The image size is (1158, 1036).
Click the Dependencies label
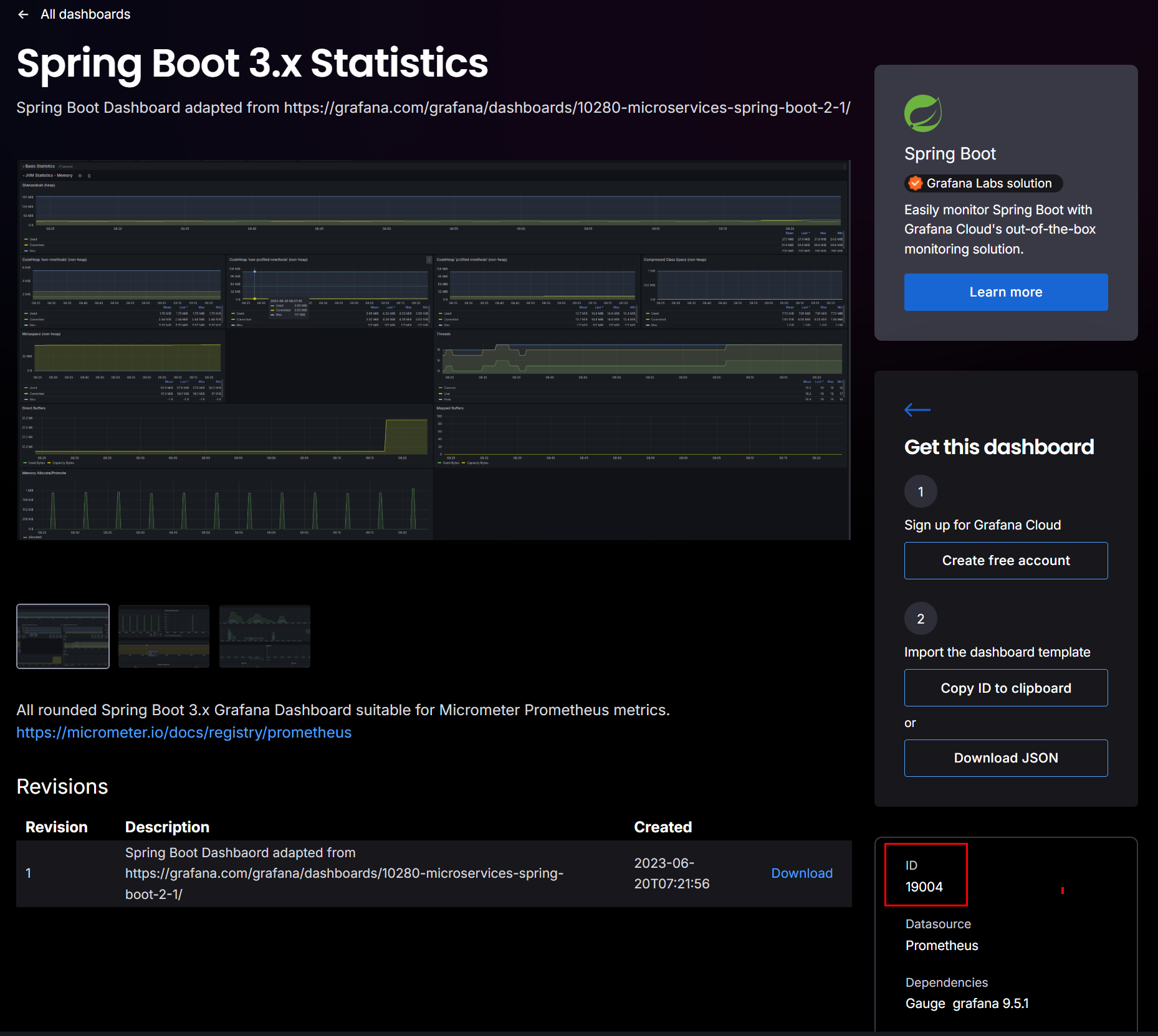(947, 982)
